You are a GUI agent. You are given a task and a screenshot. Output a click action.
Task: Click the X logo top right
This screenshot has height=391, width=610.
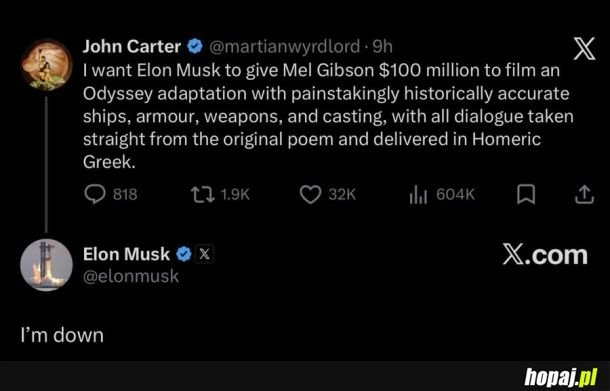[584, 49]
